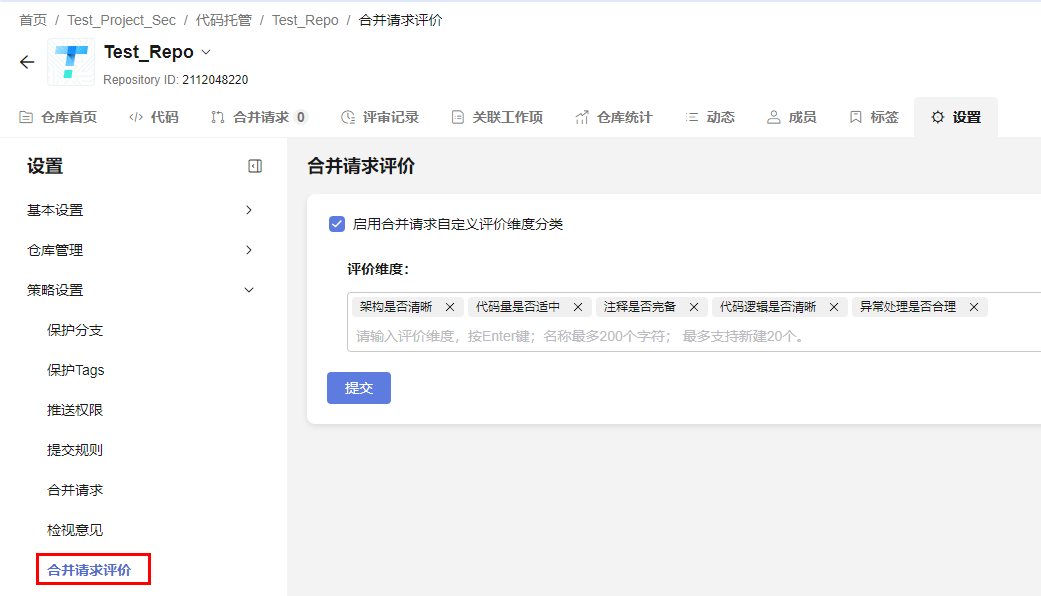Screen dimensions: 1041x596
Task: Expand the 基本设置 section
Action: click(x=249, y=210)
